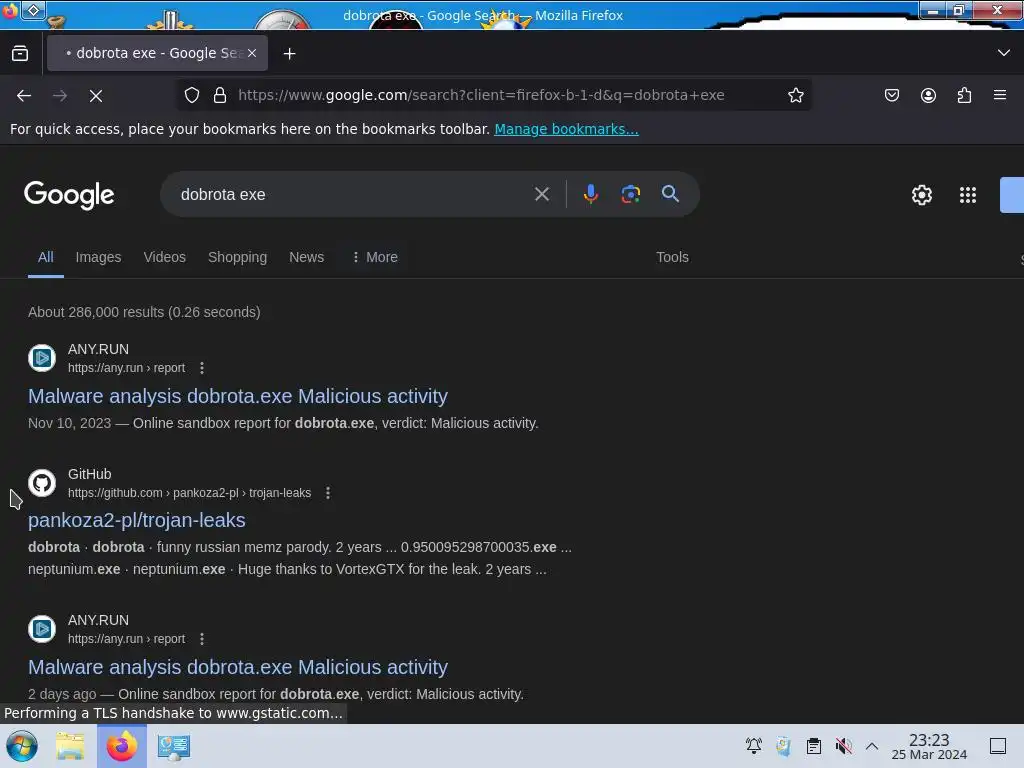Click the Google logo

tap(69, 195)
